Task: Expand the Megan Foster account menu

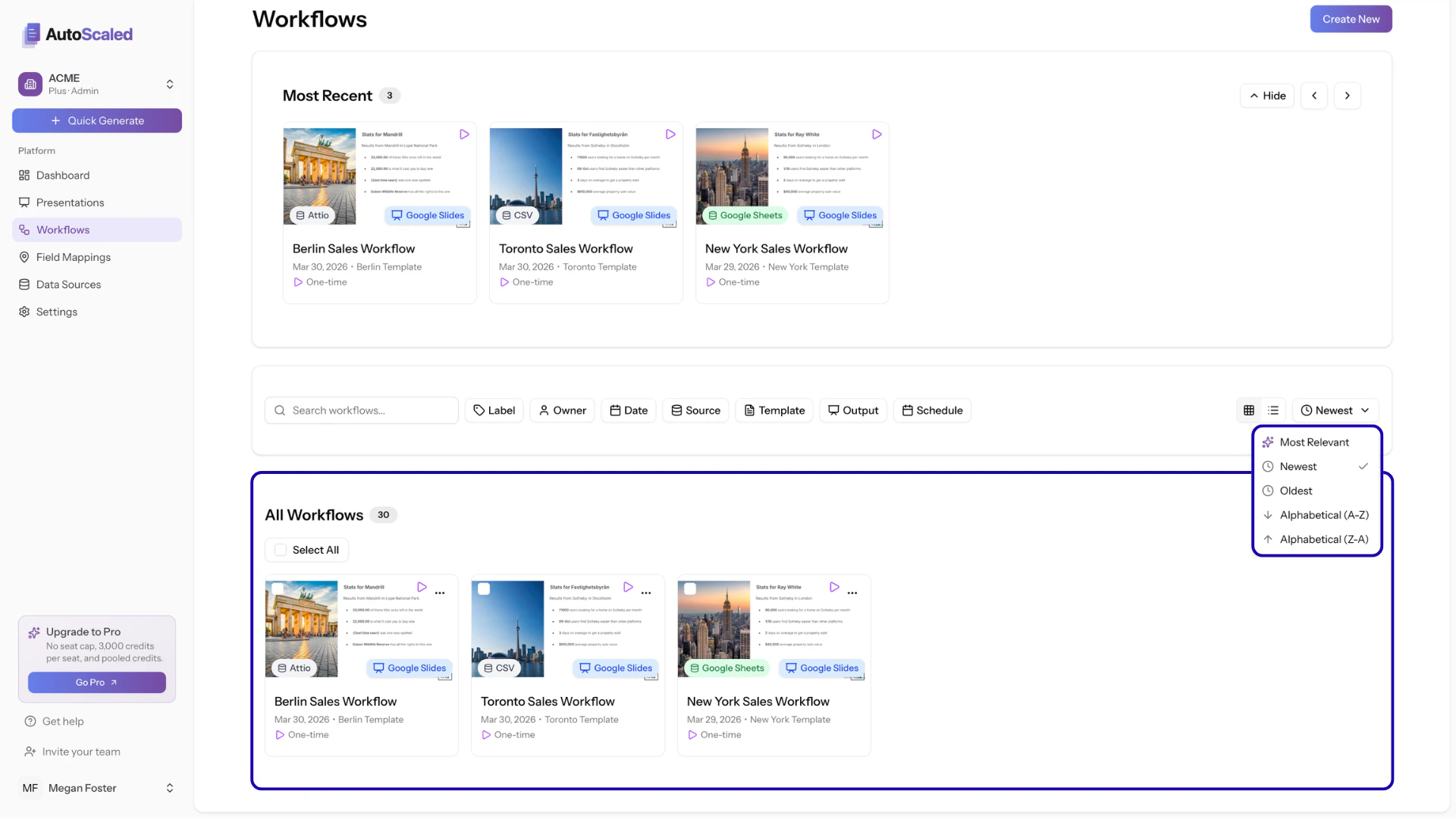Action: [96, 788]
